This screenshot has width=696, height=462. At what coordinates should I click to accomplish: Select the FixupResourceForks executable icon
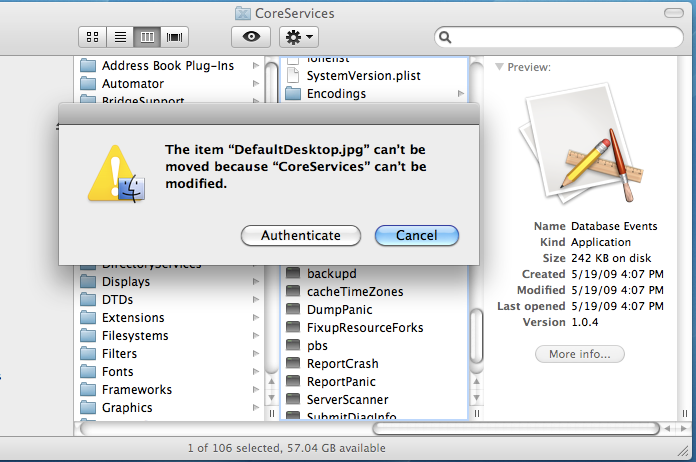pyautogui.click(x=293, y=327)
